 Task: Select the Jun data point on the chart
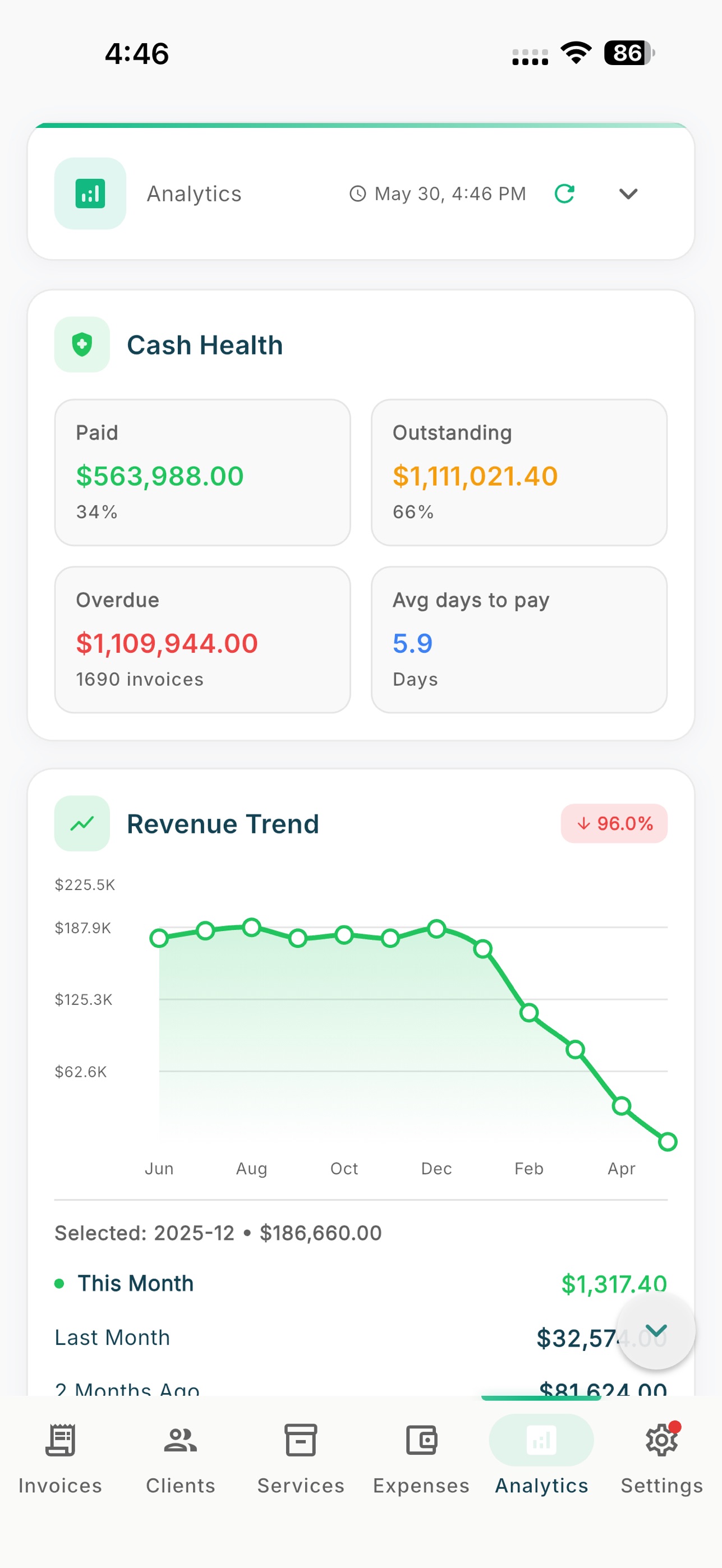pos(159,938)
